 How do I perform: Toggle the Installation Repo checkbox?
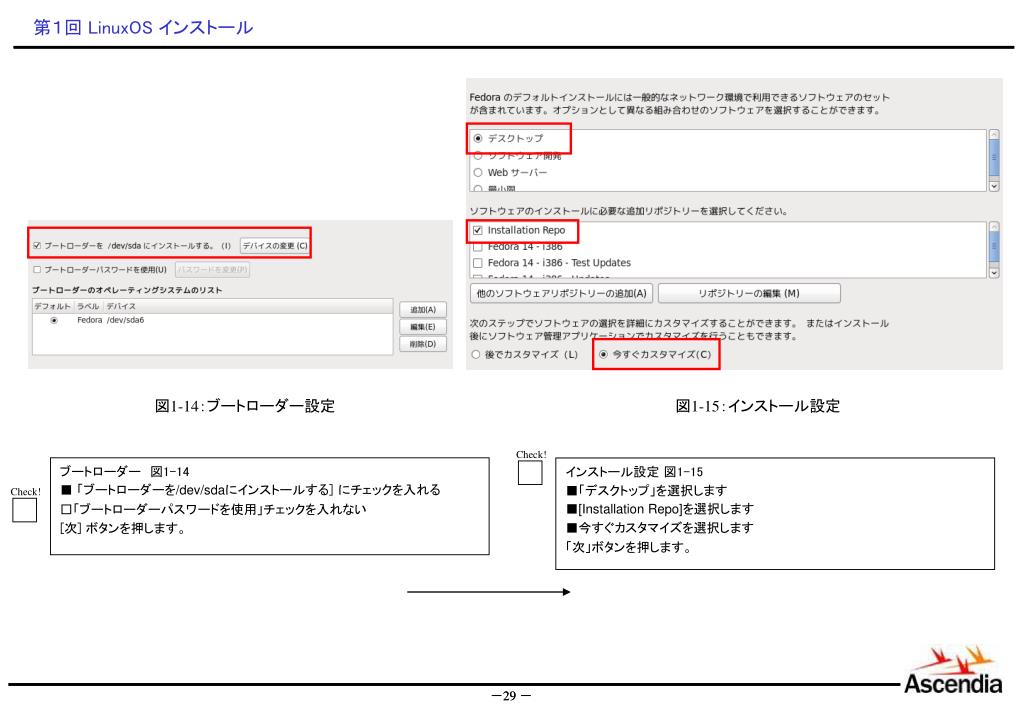point(478,230)
